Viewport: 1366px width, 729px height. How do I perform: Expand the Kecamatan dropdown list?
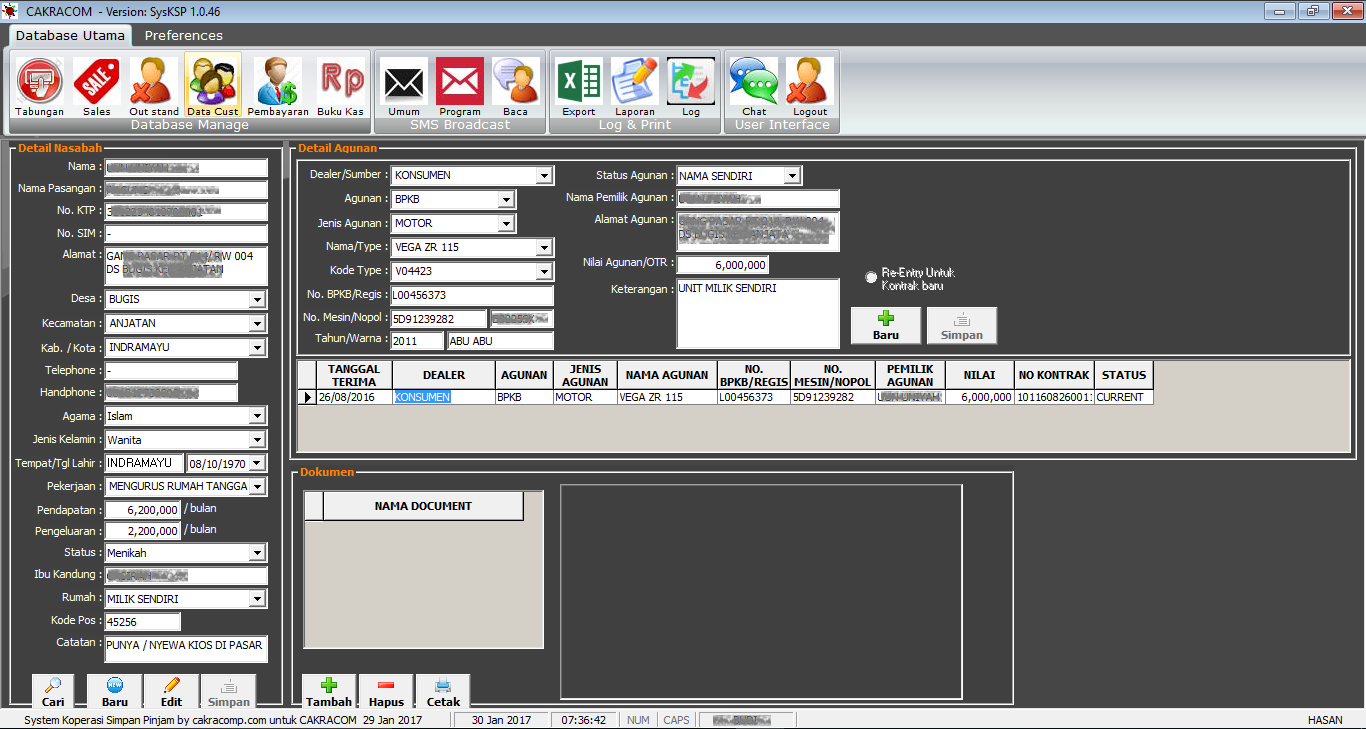pyautogui.click(x=257, y=324)
